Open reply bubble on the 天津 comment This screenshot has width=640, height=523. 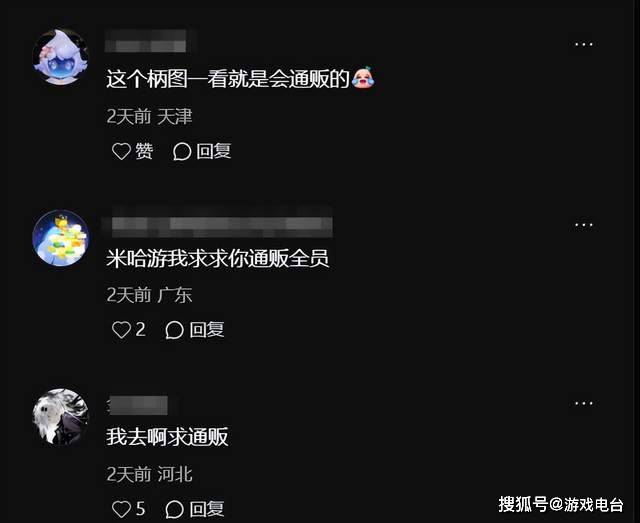tap(182, 151)
